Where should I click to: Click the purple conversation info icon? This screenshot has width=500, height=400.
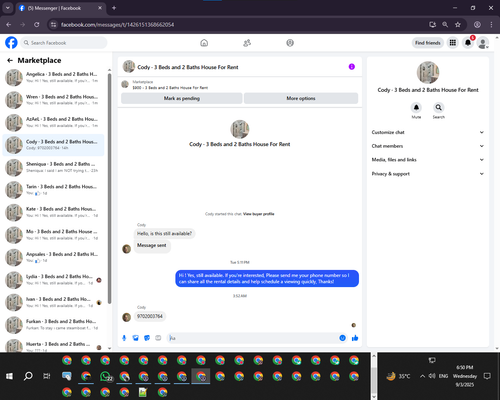click(352, 67)
